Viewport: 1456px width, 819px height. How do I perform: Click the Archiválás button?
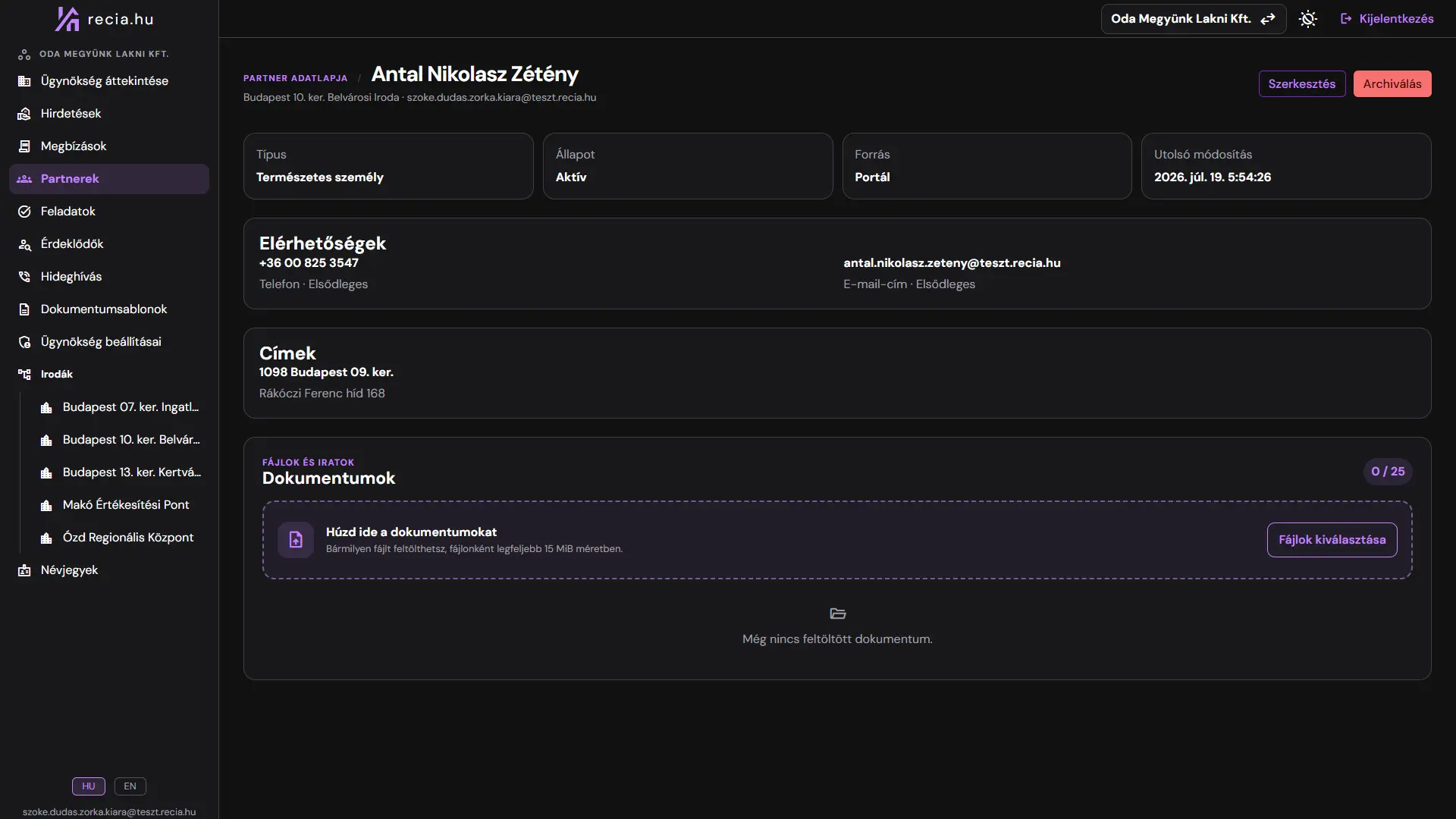tap(1392, 84)
